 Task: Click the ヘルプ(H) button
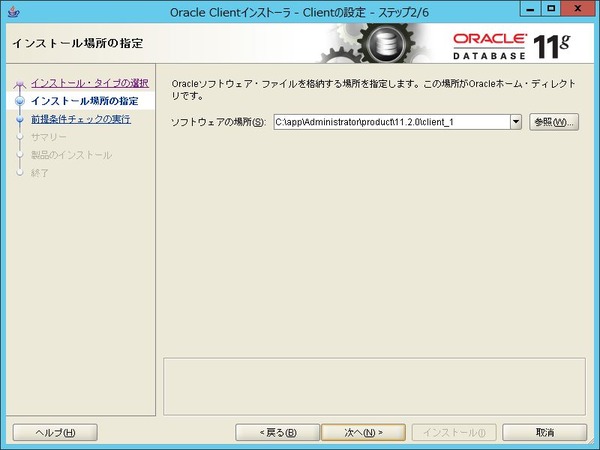pyautogui.click(x=55, y=433)
